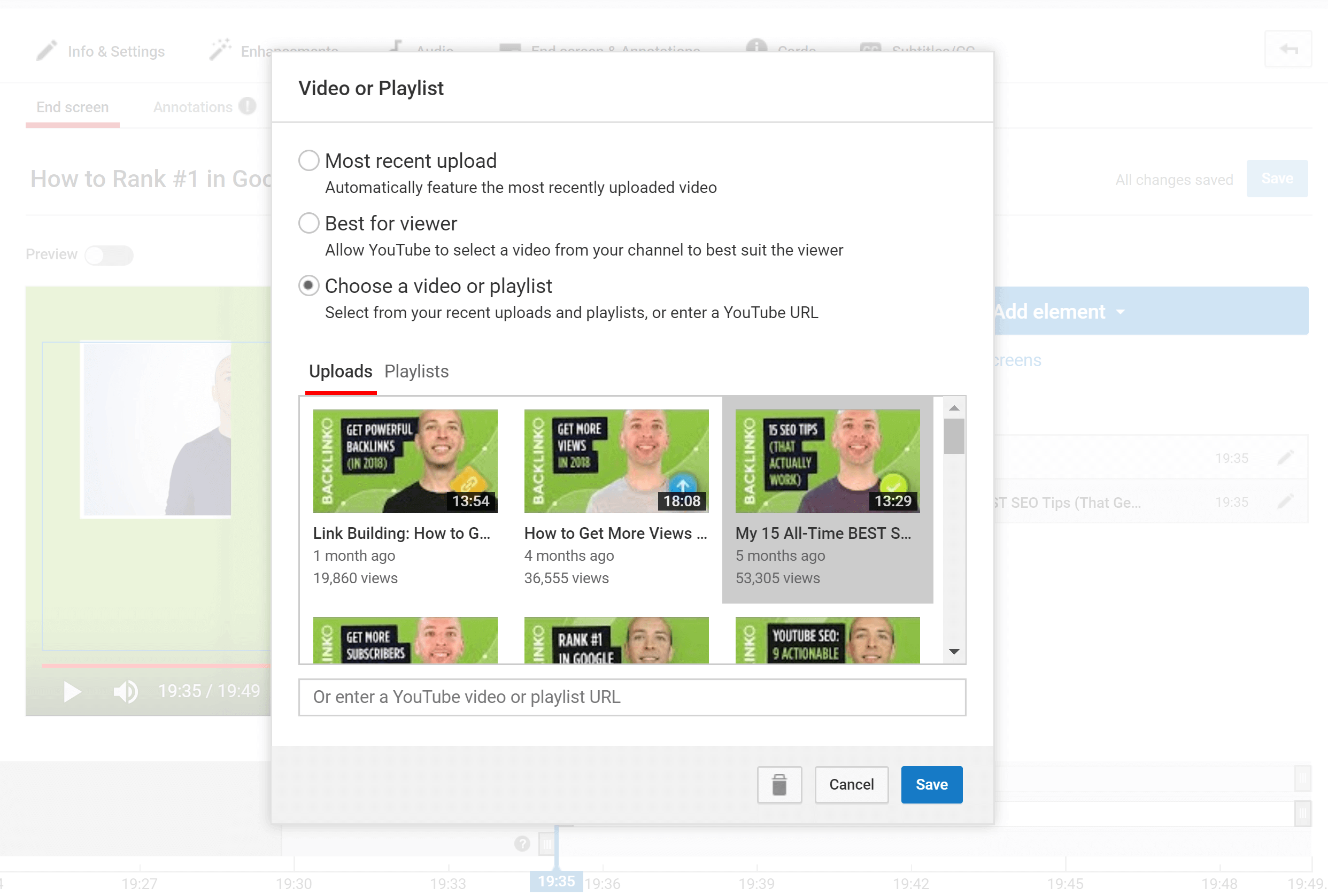The height and width of the screenshot is (896, 1328).
Task: Toggle the Preview switch on
Action: coord(109,254)
